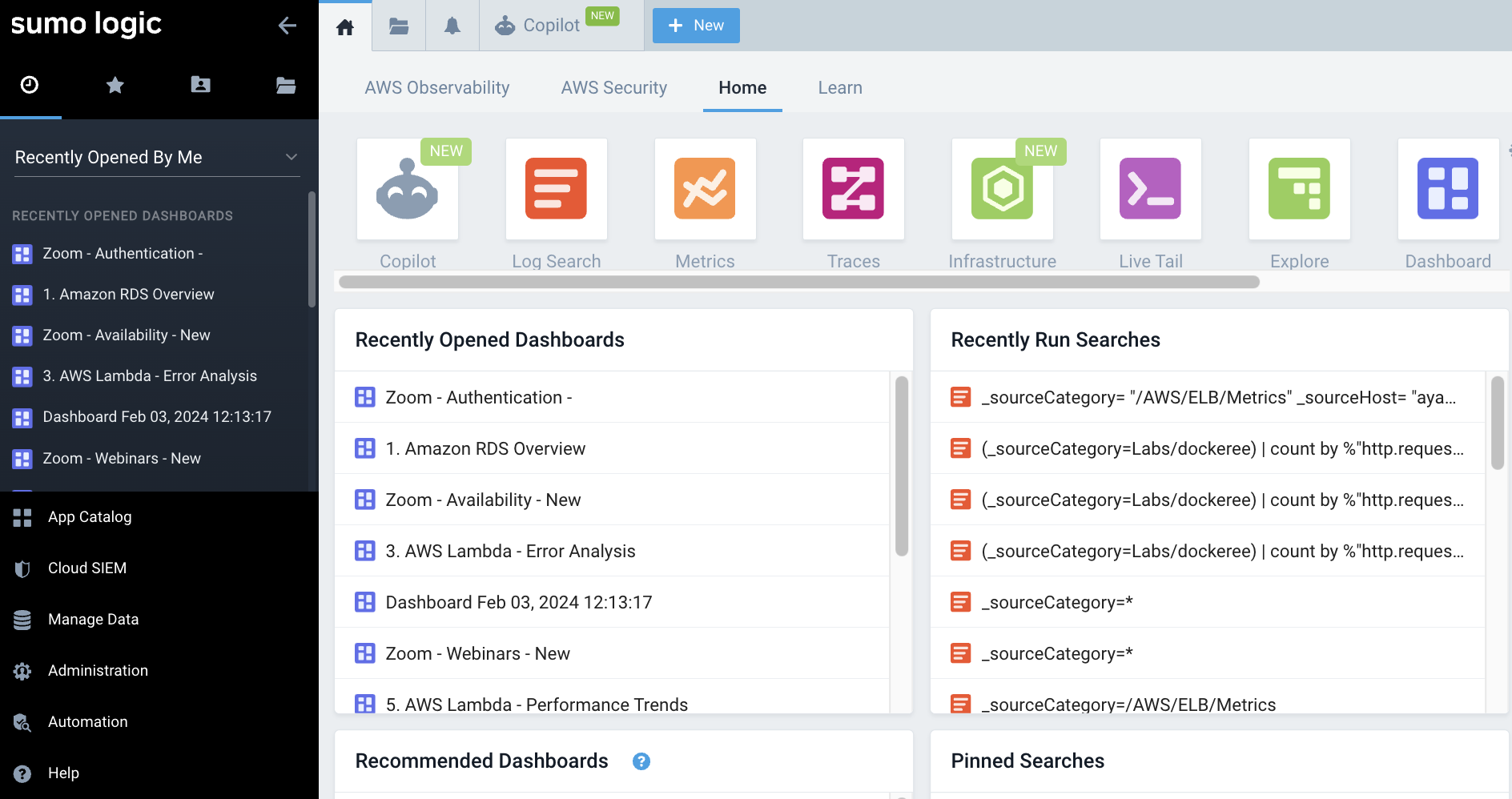Screen dimensions: 1512x799
Task: Open Cloud SIEM from the sidebar
Action: (x=86, y=568)
